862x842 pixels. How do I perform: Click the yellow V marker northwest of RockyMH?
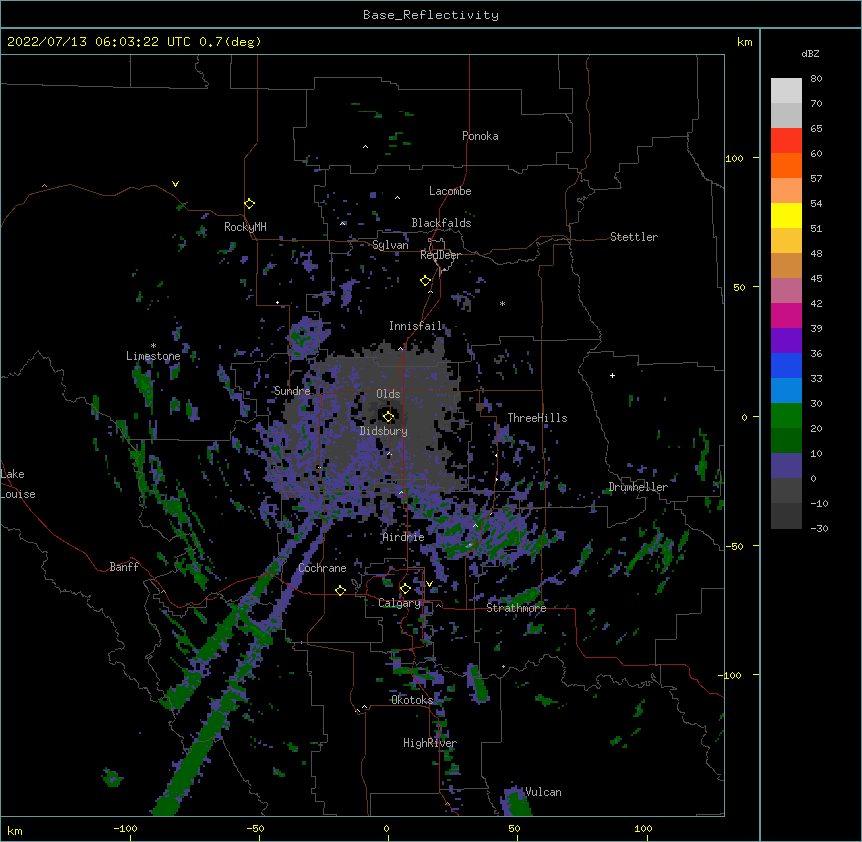pyautogui.click(x=175, y=184)
